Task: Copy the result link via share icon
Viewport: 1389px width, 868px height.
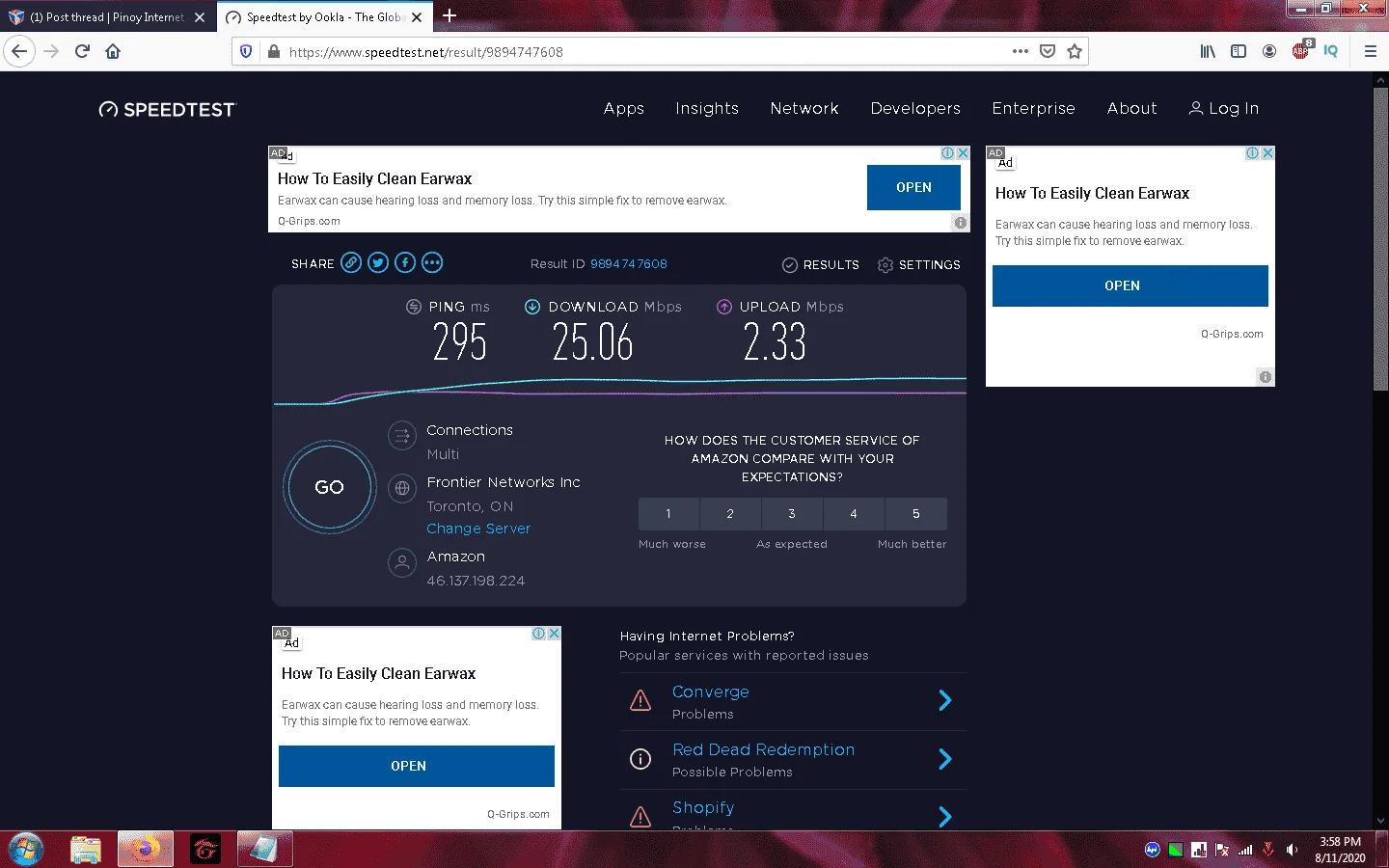Action: click(x=351, y=262)
